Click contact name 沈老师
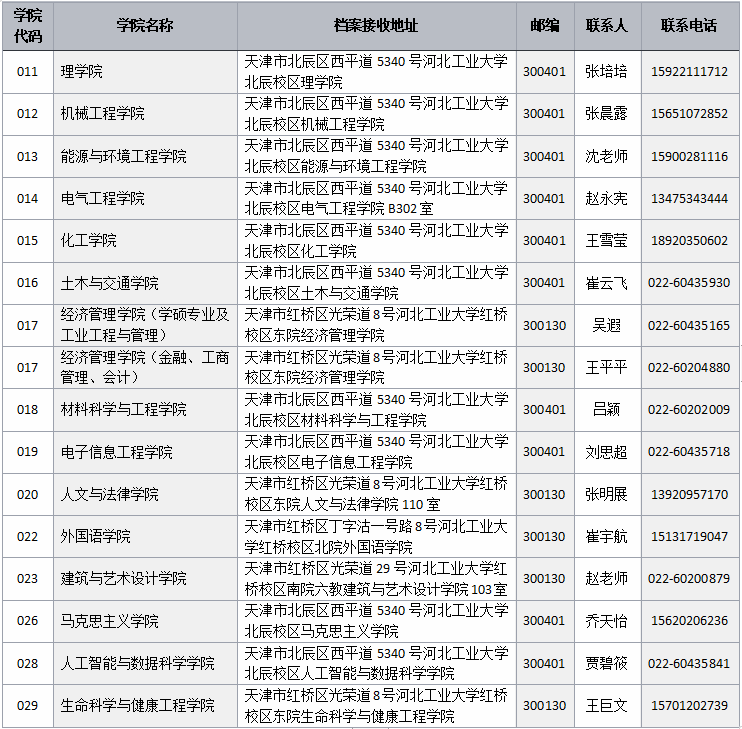Image resolution: width=742 pixels, height=729 pixels. click(x=607, y=156)
